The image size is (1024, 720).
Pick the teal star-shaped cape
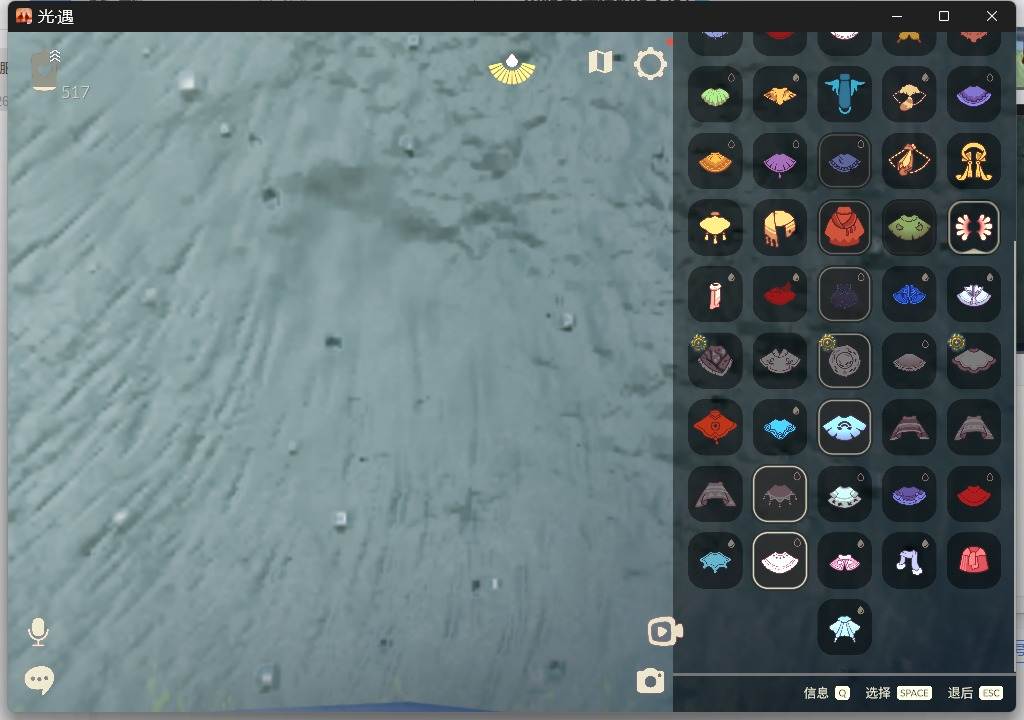coord(715,561)
